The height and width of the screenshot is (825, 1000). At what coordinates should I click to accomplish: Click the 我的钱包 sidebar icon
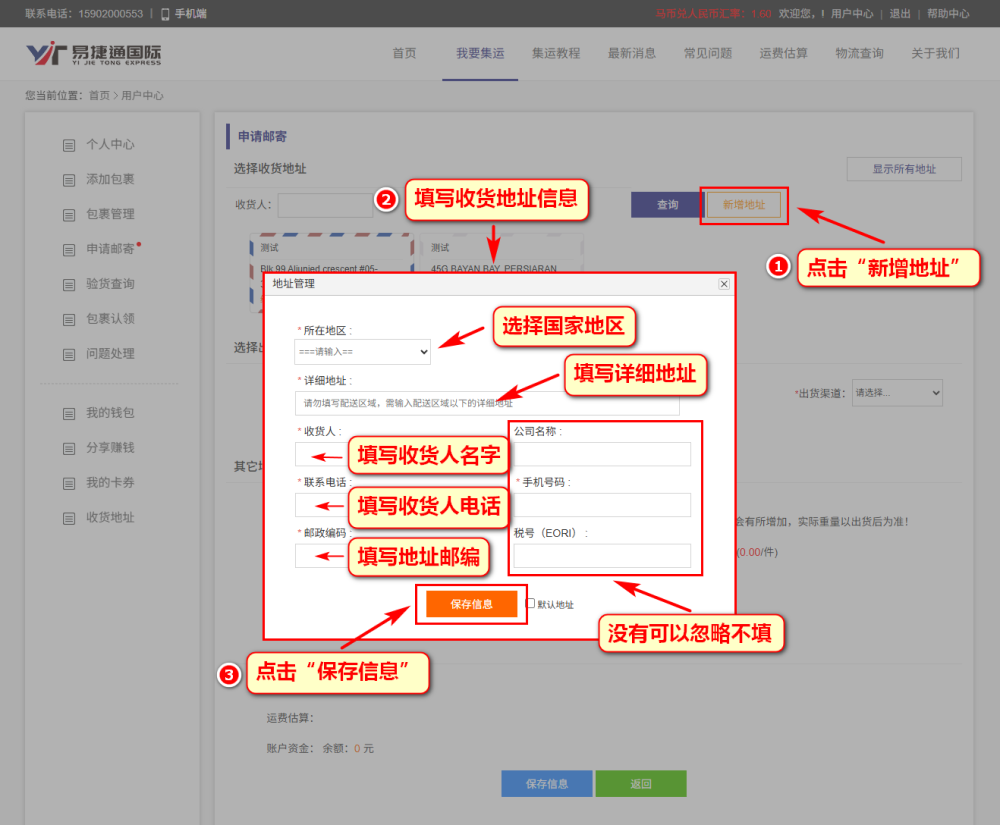(69, 414)
